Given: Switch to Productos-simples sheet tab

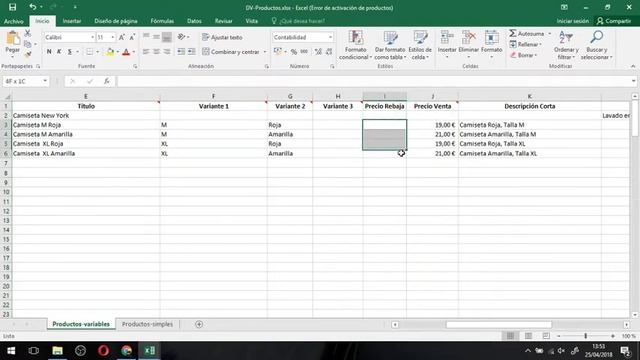Looking at the screenshot, I should (x=147, y=324).
